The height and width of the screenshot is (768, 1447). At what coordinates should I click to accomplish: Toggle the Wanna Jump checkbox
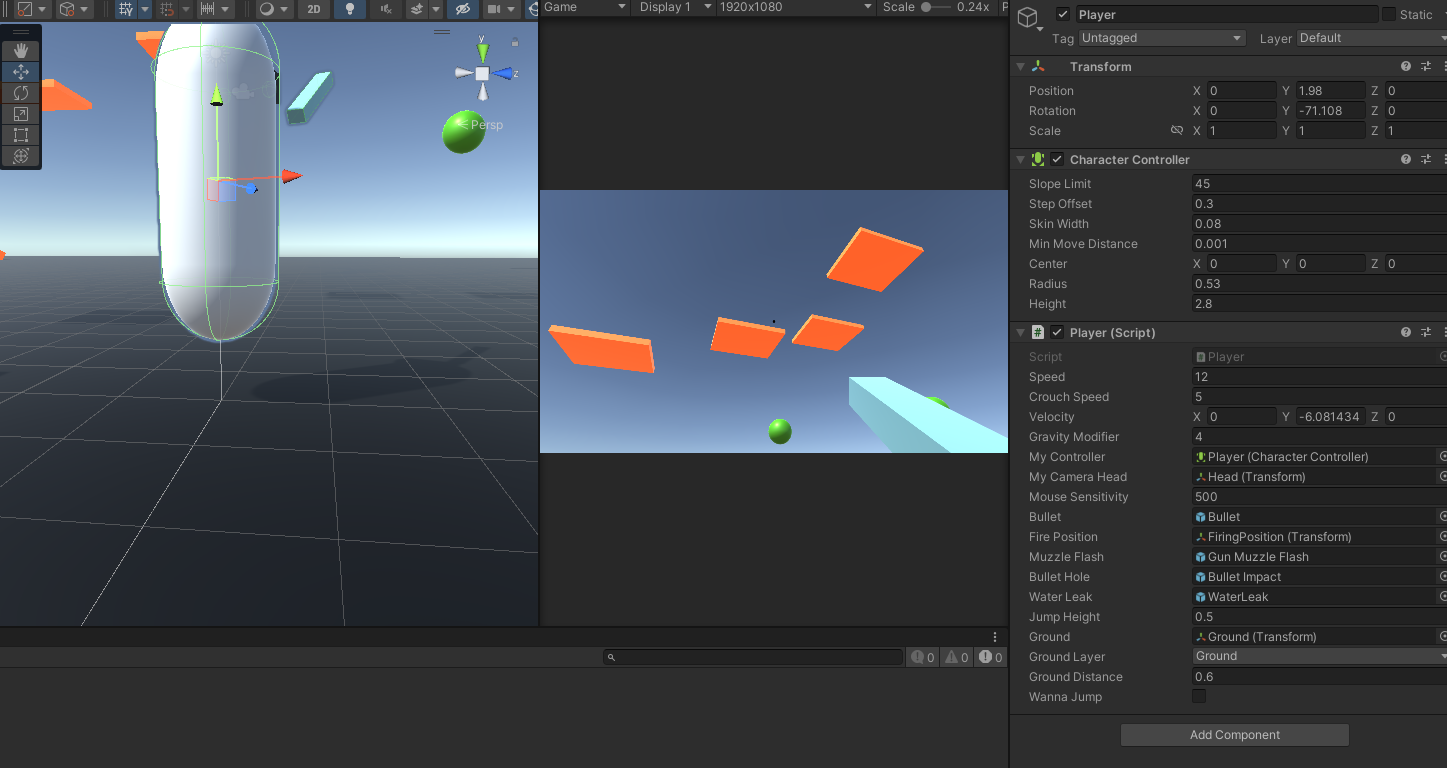pos(1199,696)
